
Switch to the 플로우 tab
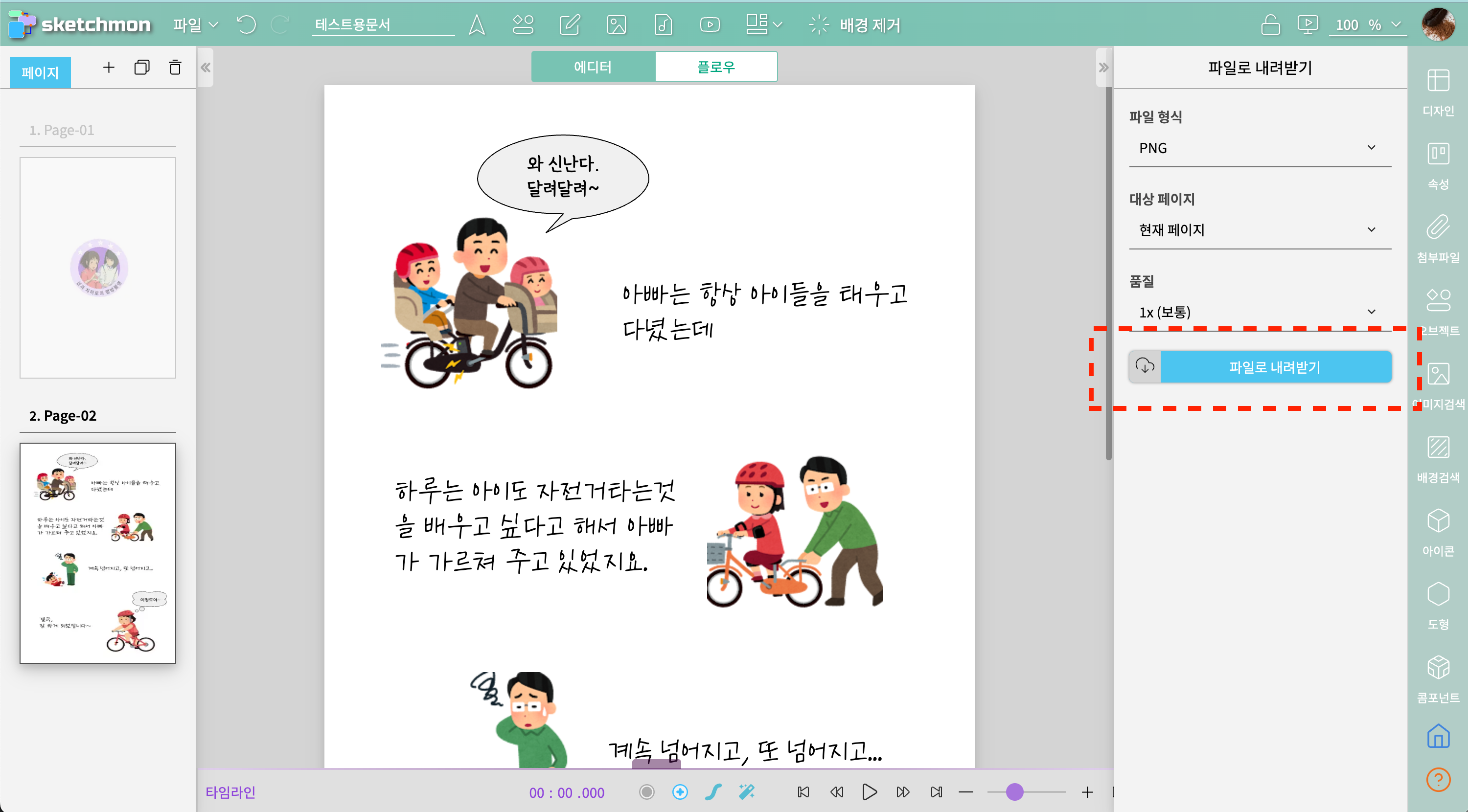[716, 67]
